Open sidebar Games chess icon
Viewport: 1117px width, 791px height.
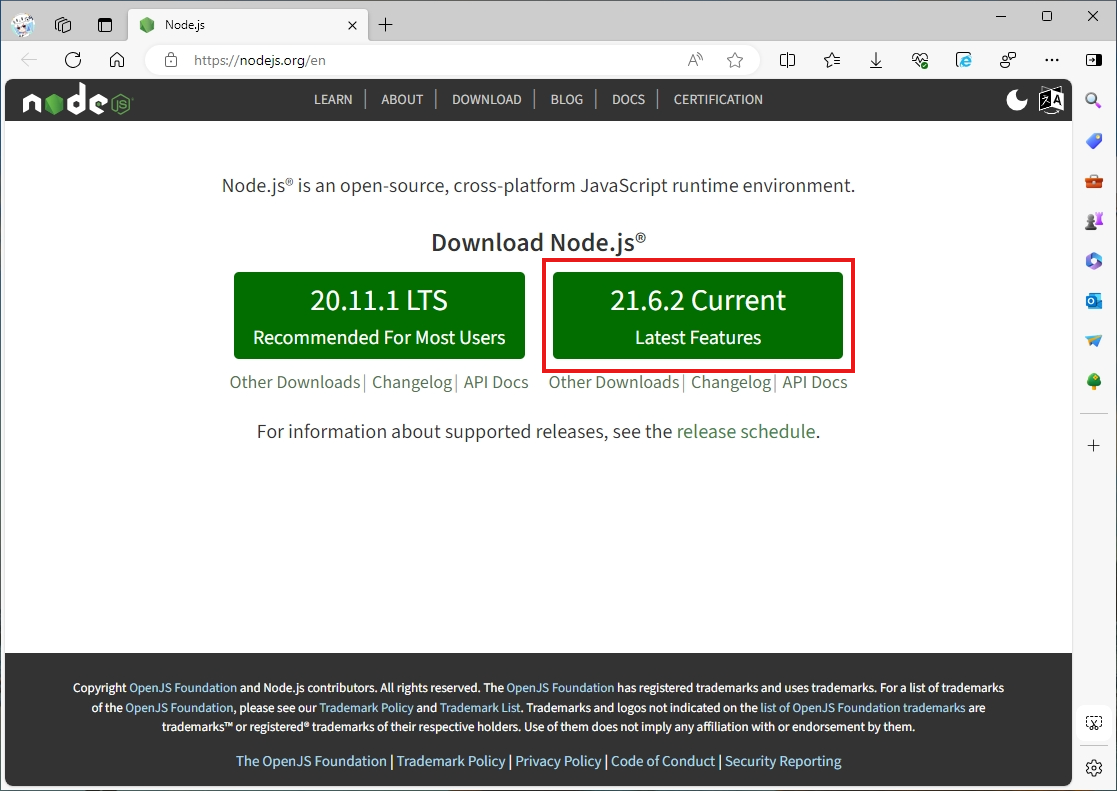pyautogui.click(x=1093, y=221)
